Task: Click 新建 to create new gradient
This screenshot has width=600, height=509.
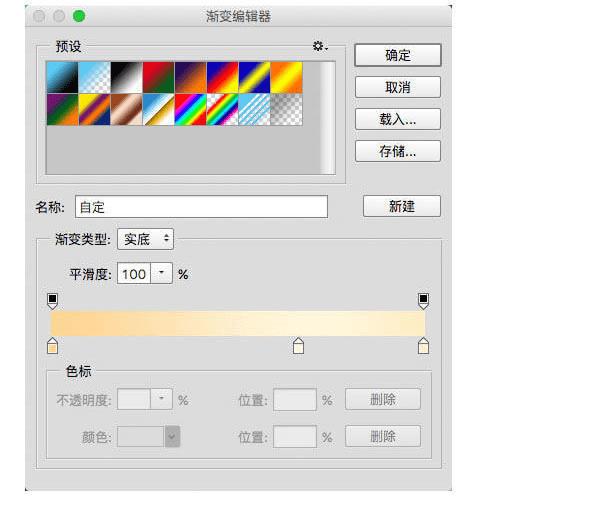Action: click(402, 206)
